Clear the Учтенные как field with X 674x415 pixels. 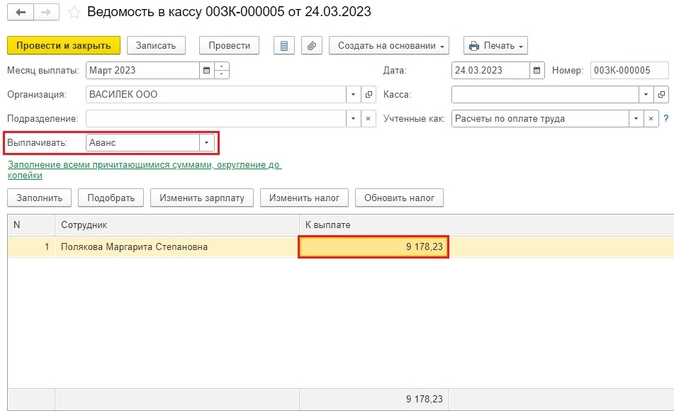(651, 119)
